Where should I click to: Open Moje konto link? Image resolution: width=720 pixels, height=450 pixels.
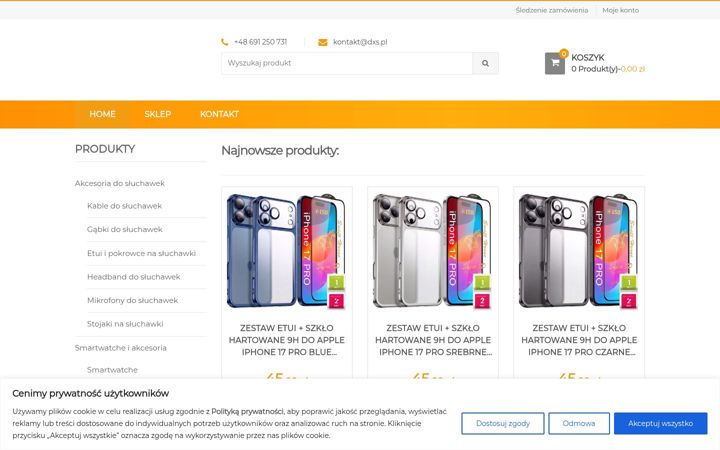coord(620,10)
